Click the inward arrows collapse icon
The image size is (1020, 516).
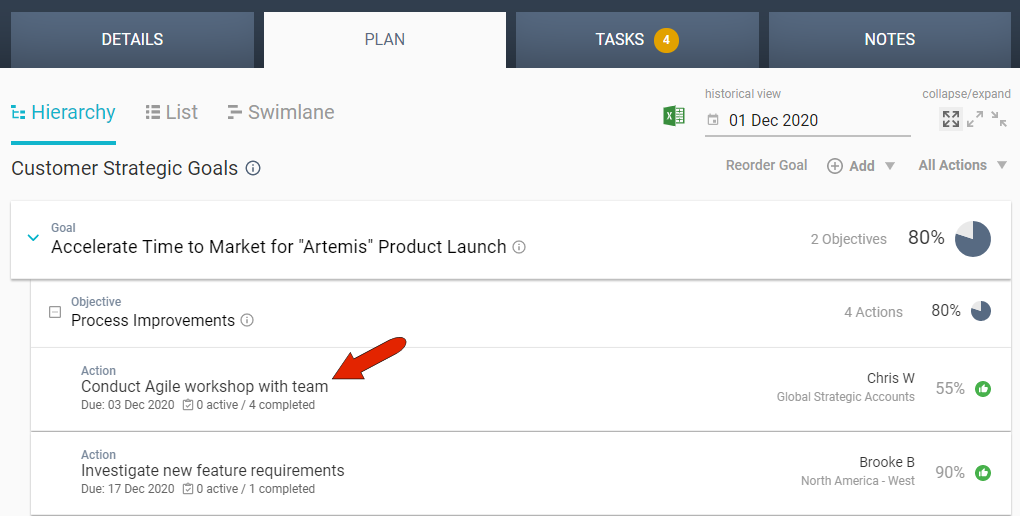coord(999,119)
